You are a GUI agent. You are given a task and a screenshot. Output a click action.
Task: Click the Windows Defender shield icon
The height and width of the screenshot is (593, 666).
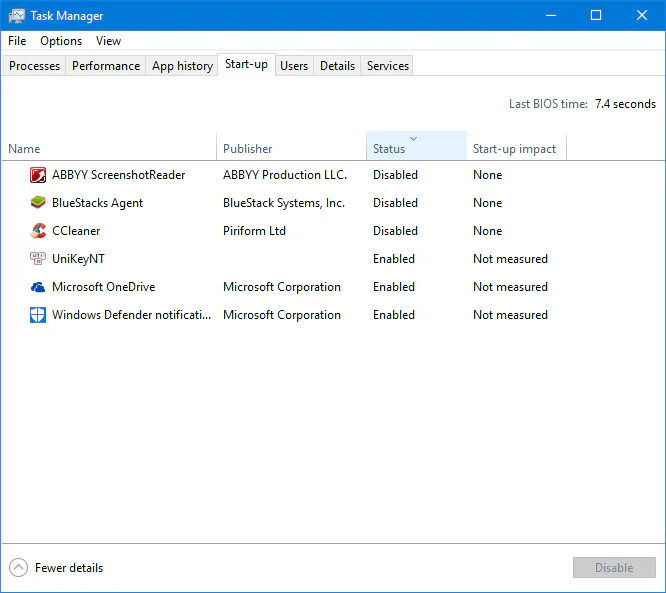(38, 315)
